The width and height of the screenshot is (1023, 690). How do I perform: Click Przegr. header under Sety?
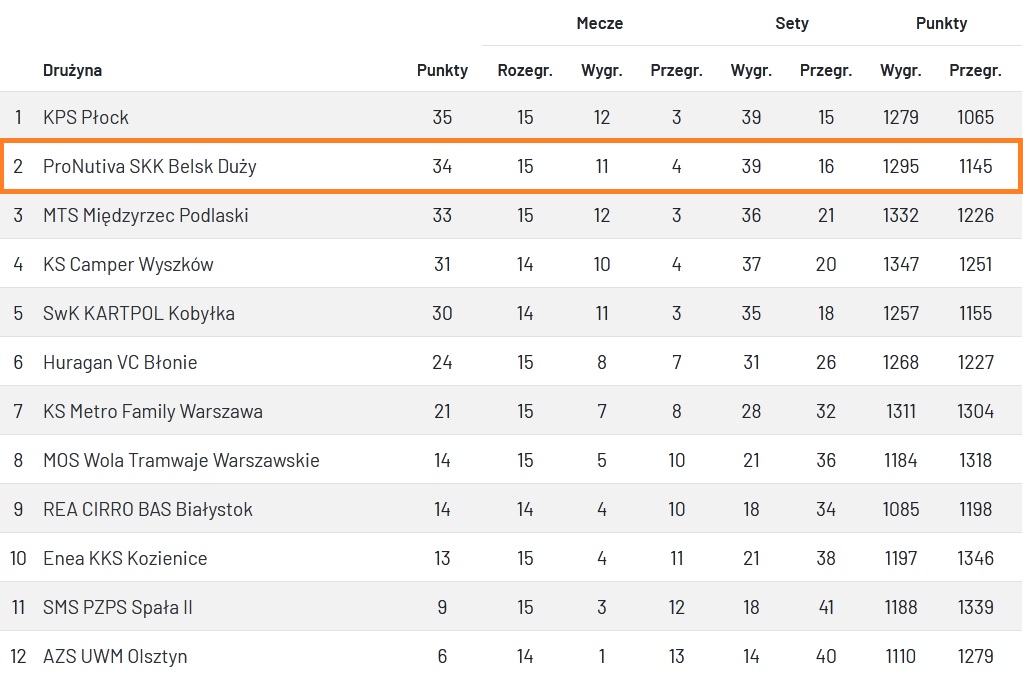click(x=826, y=70)
